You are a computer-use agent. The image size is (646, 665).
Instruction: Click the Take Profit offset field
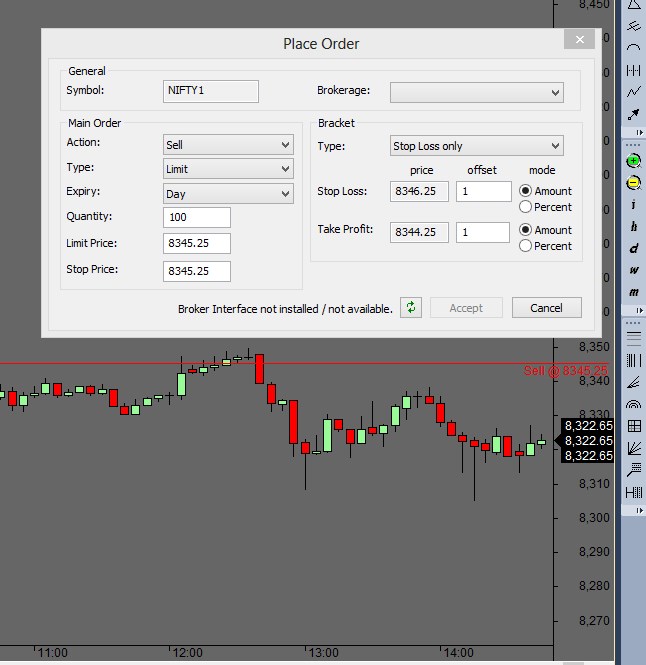click(x=483, y=232)
